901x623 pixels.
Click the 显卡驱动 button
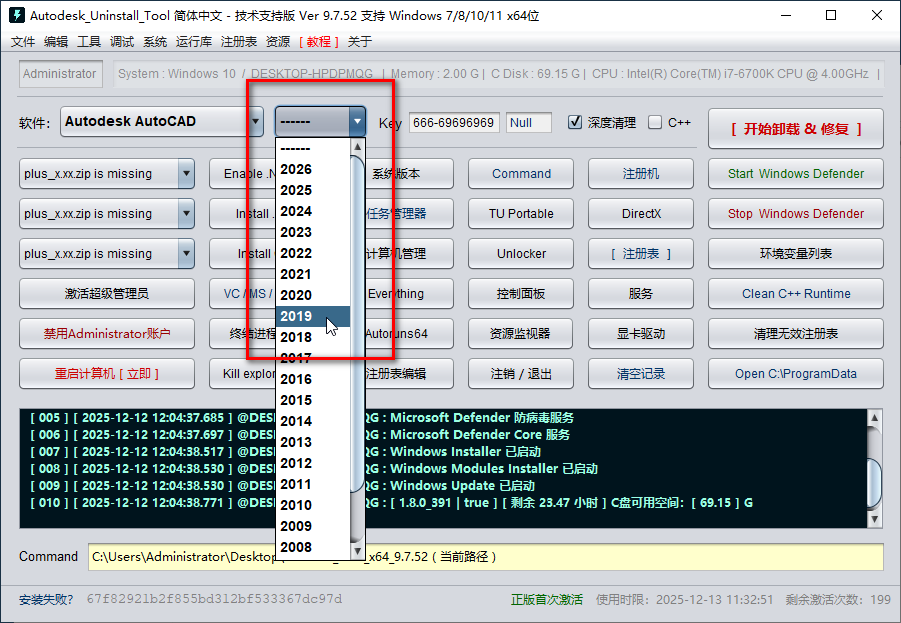coord(641,333)
